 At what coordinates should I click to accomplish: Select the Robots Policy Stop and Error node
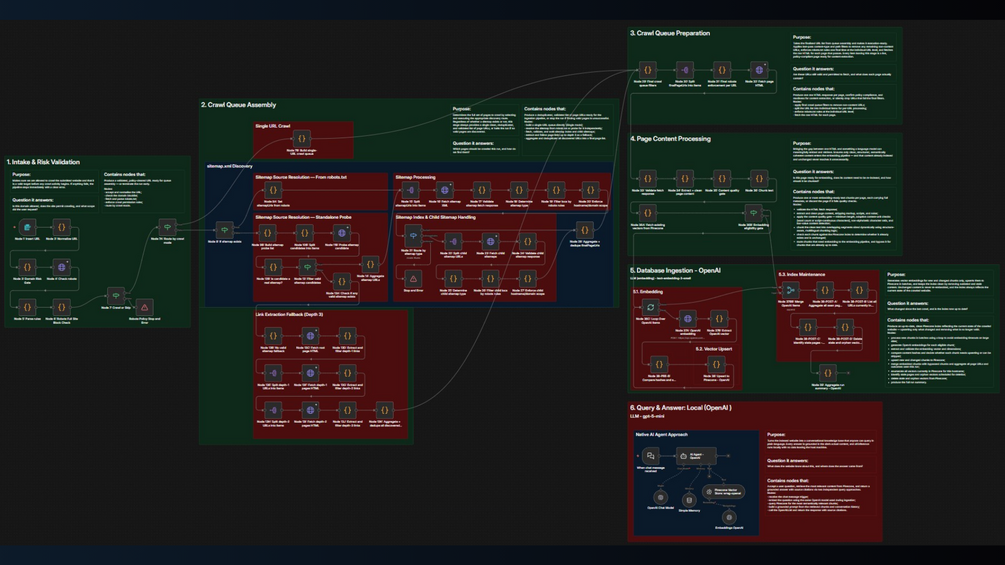pyautogui.click(x=144, y=307)
